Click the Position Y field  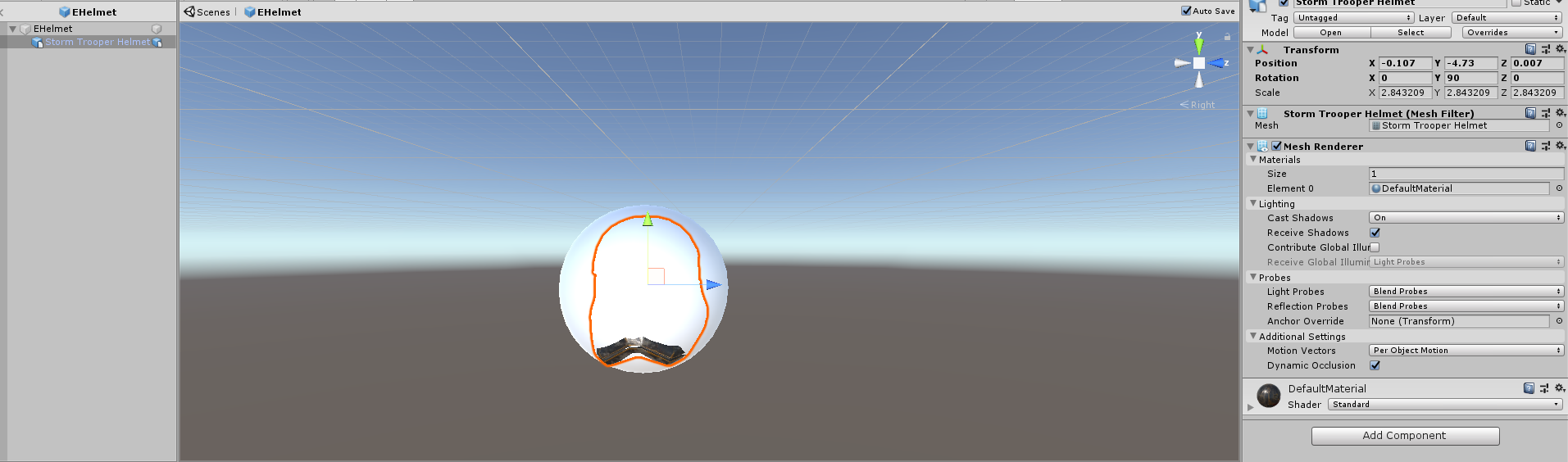(x=1470, y=63)
